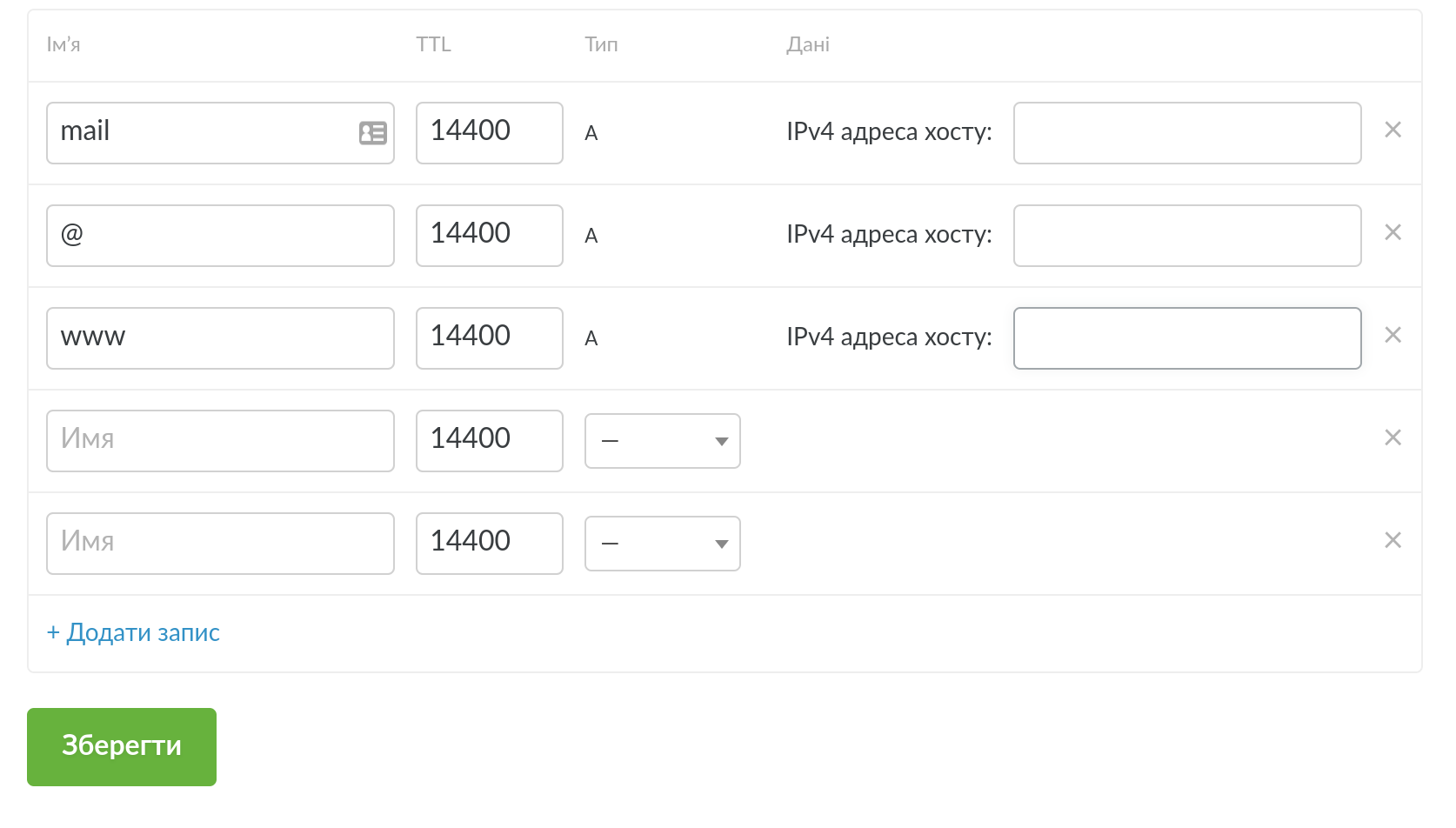1456x828 pixels.
Task: Focus the IPv4 address field for www
Action: pos(1186,338)
